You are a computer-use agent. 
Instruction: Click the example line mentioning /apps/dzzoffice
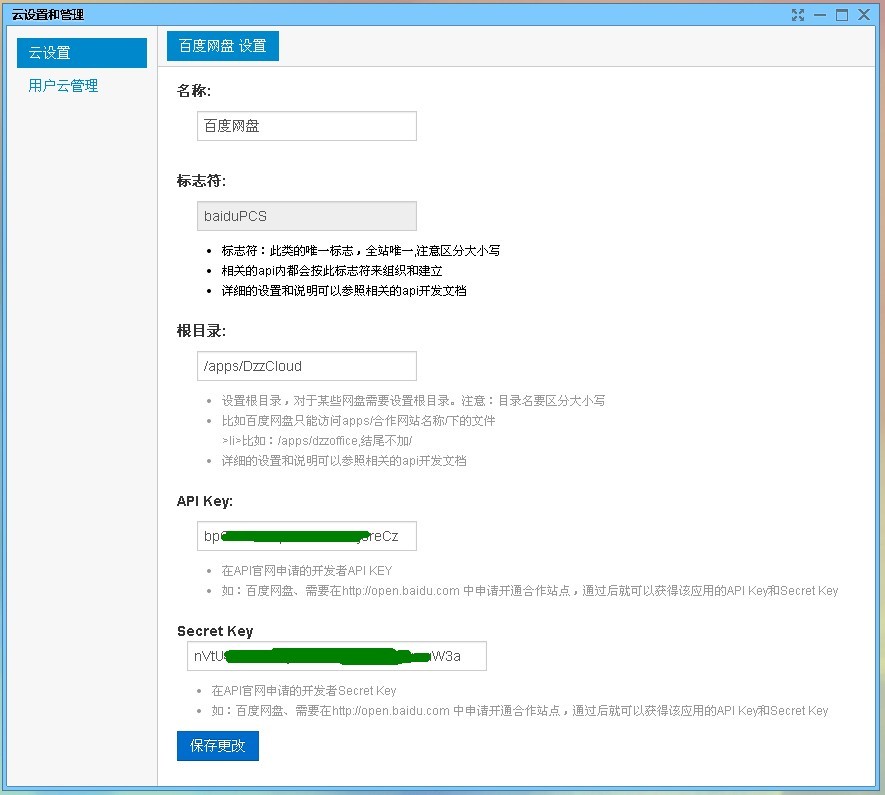click(317, 441)
